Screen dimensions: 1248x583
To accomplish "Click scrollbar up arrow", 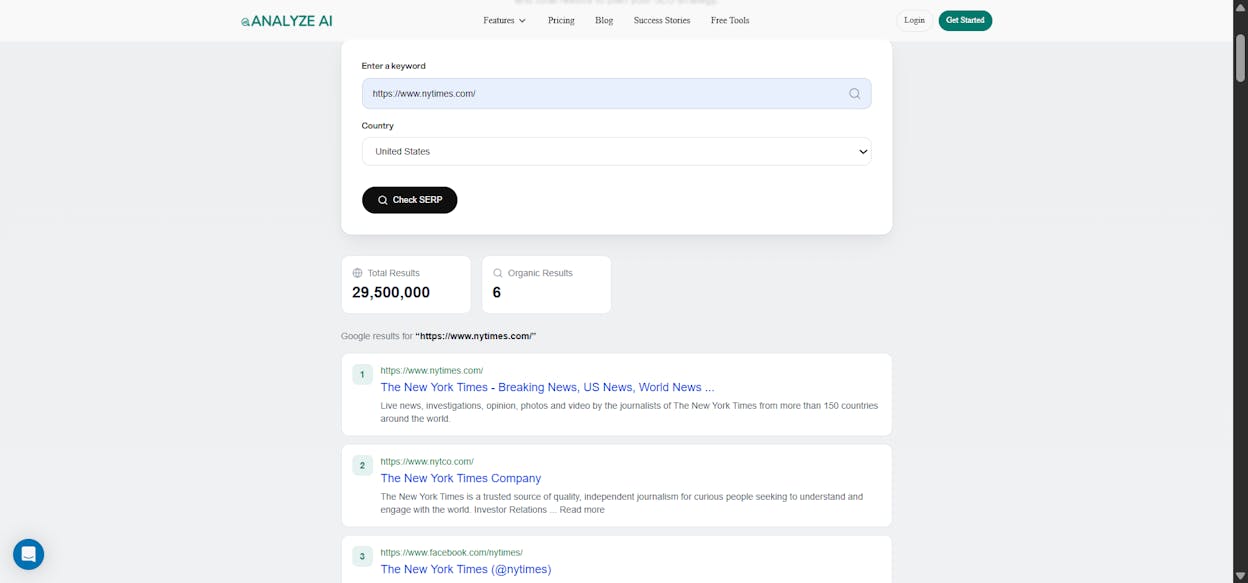I will [x=1240, y=8].
